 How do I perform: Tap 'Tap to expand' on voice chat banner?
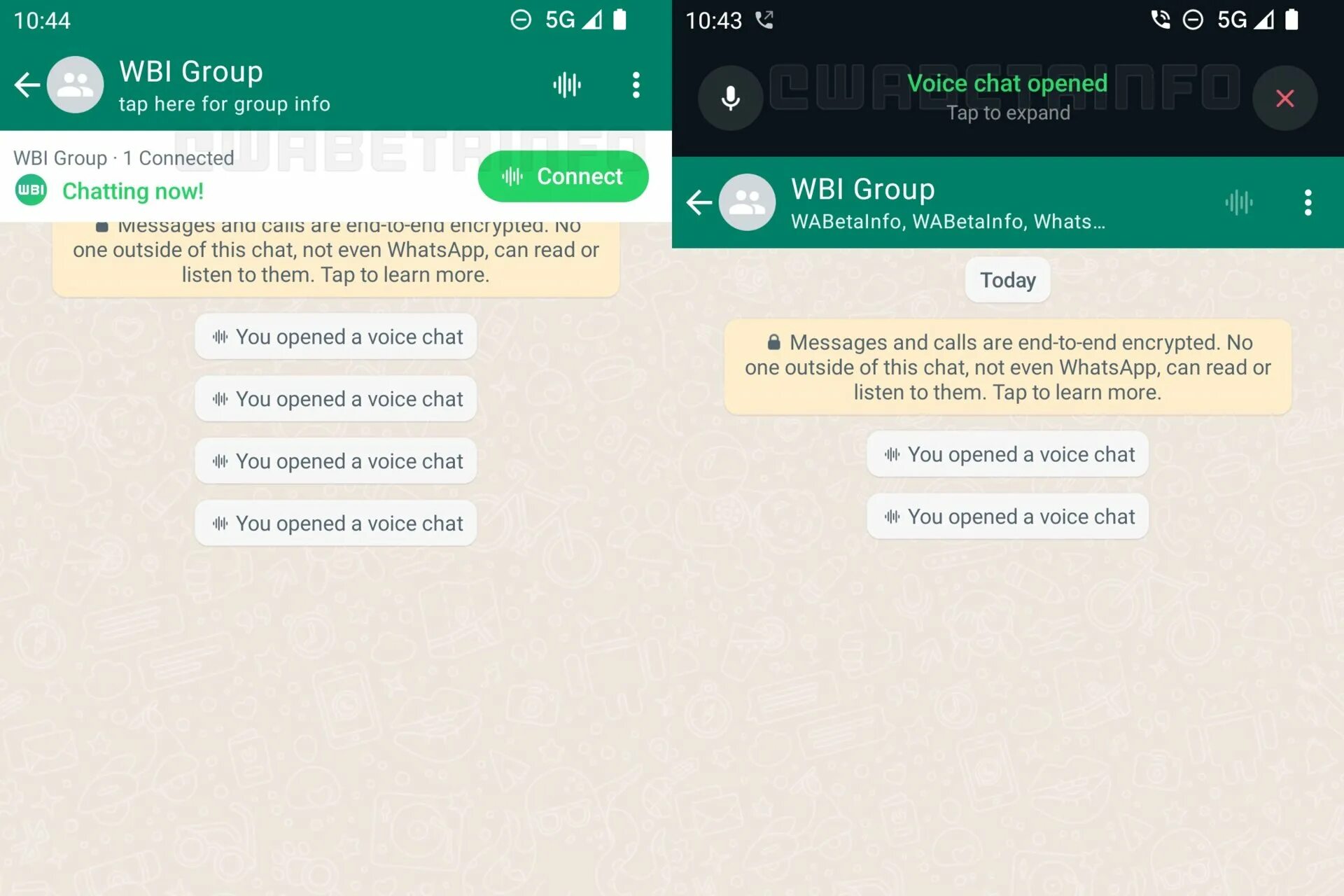[x=1008, y=112]
